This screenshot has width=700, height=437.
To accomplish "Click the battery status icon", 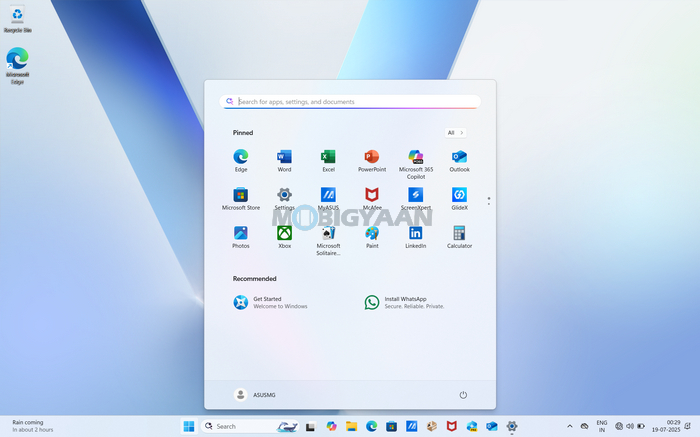I will 641,426.
